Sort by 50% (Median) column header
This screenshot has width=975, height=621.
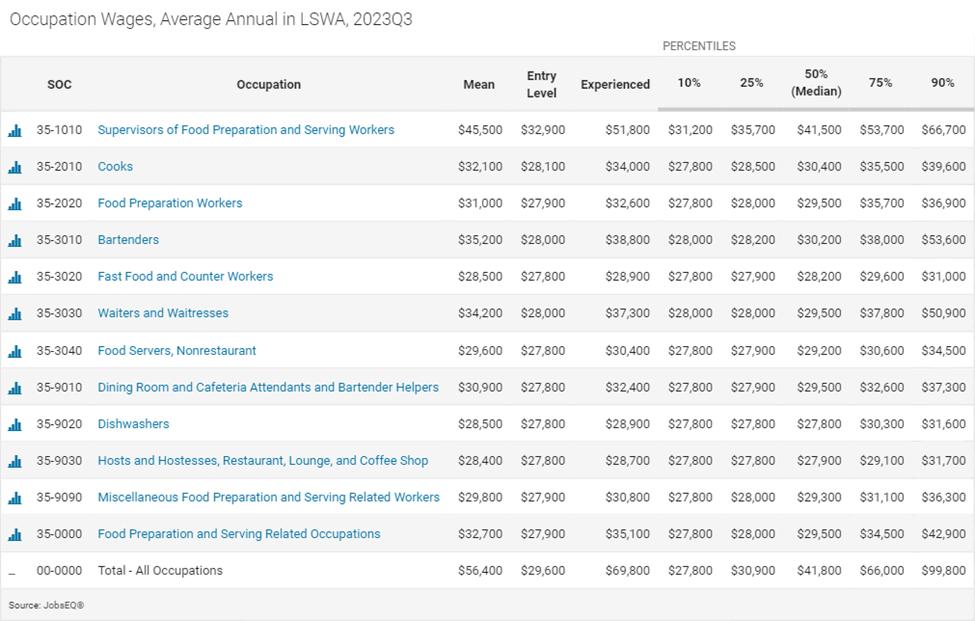(816, 83)
